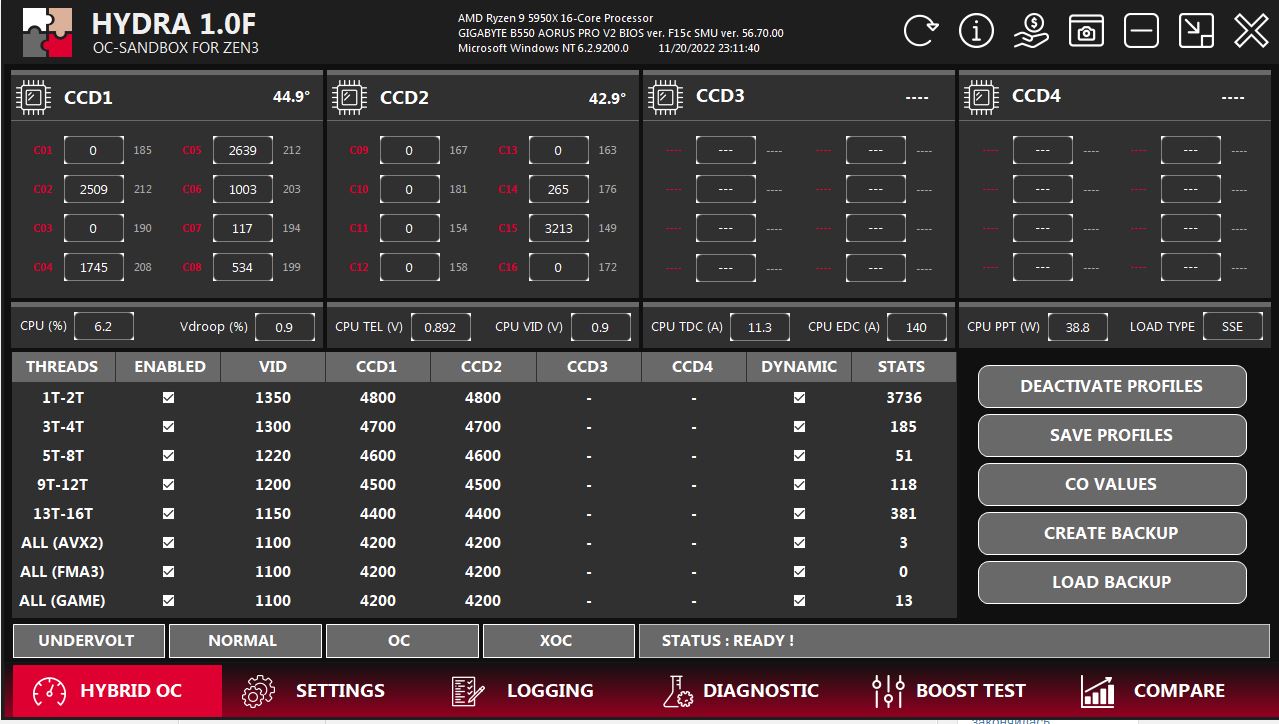Toggle Dynamic checkbox for 1T-2T profile

pos(799,397)
